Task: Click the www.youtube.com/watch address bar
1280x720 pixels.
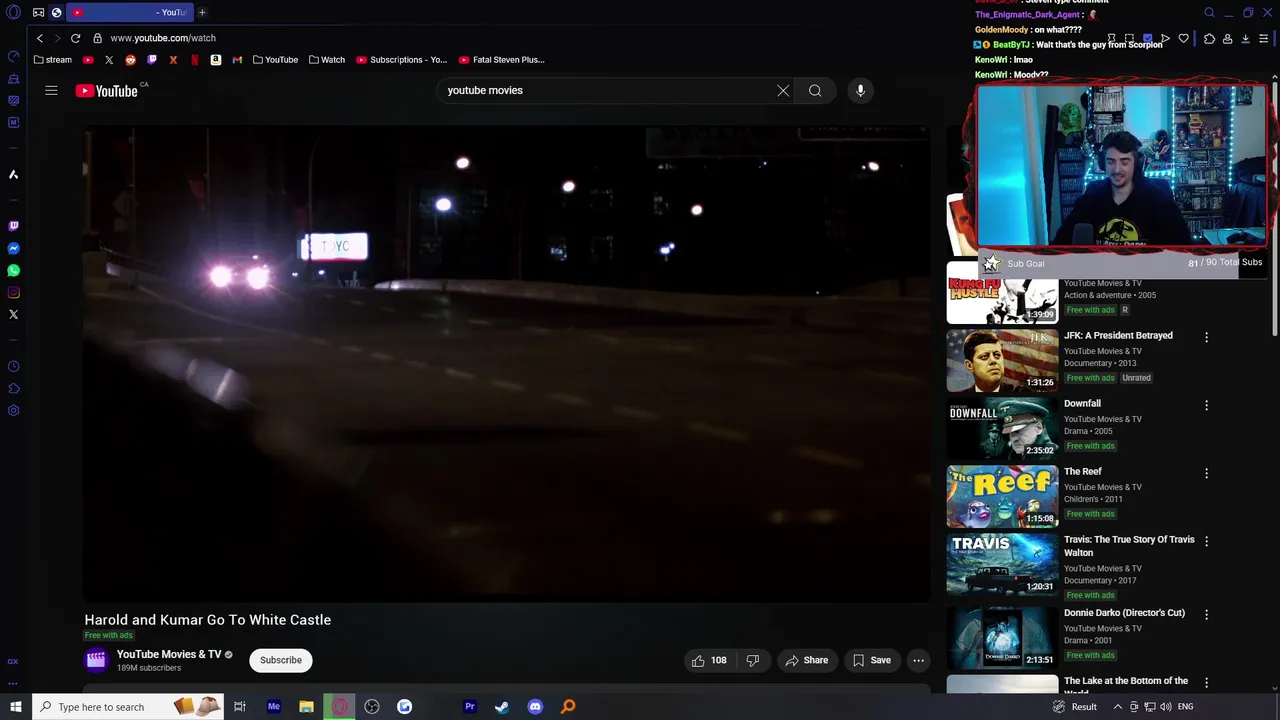Action: point(163,38)
